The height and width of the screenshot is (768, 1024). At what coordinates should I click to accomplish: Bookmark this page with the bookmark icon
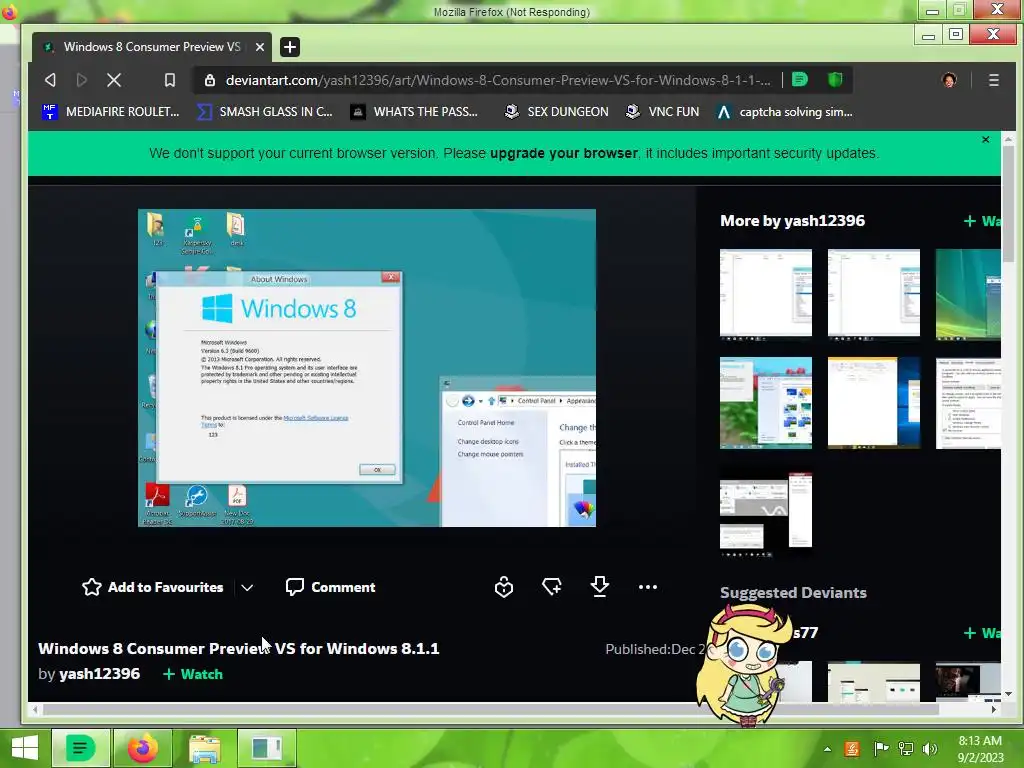click(x=170, y=80)
